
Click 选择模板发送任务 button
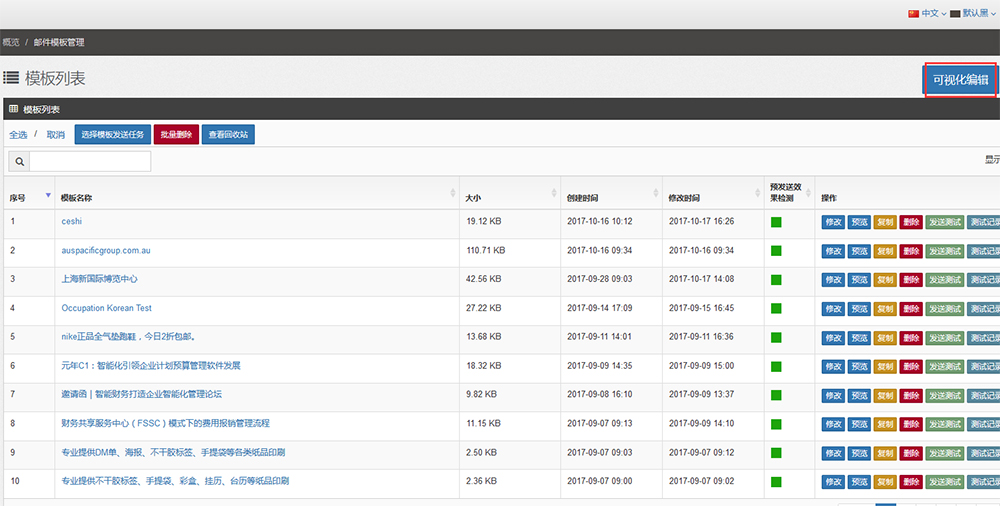(112, 135)
